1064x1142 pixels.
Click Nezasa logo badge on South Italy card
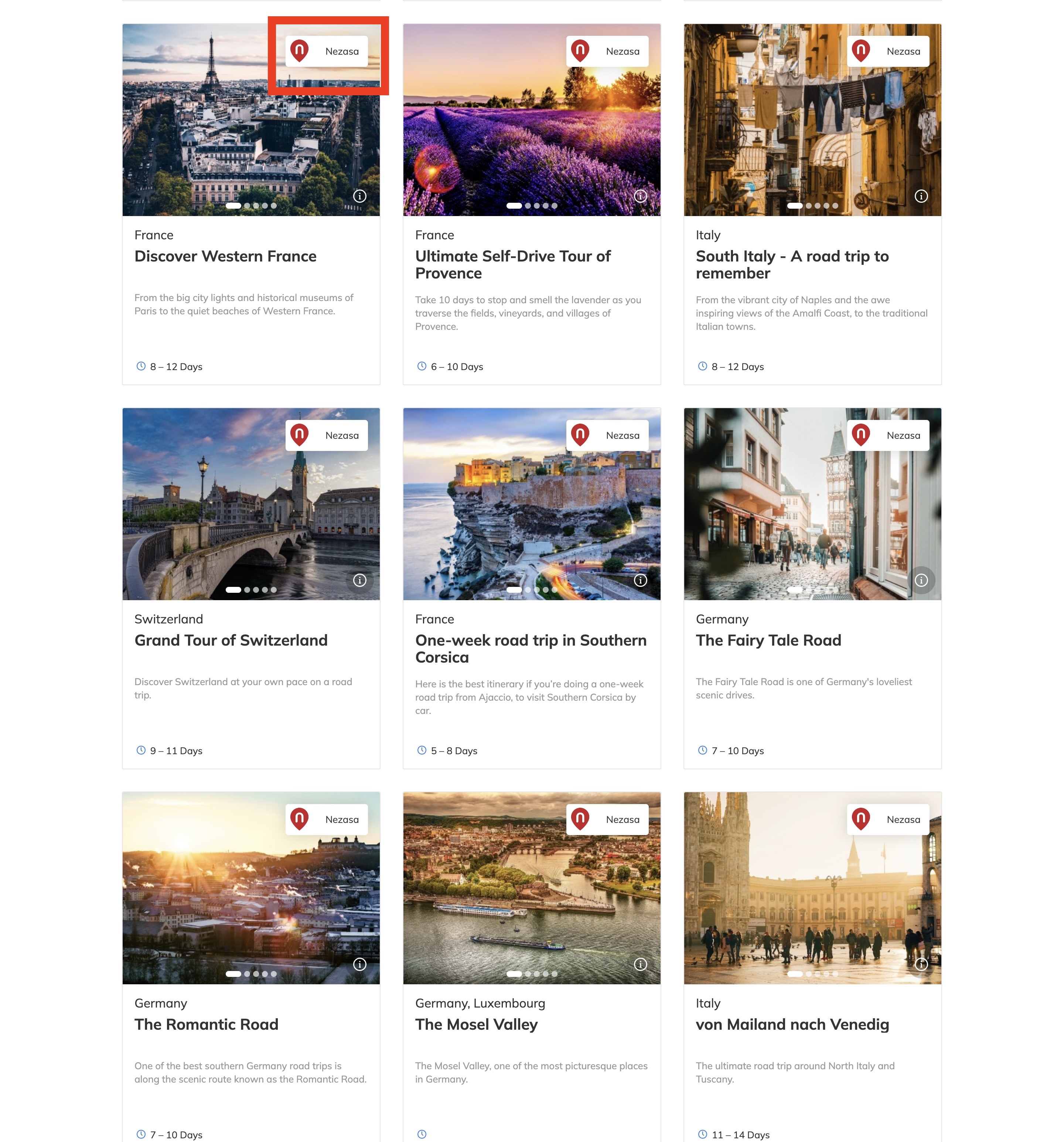(x=888, y=51)
